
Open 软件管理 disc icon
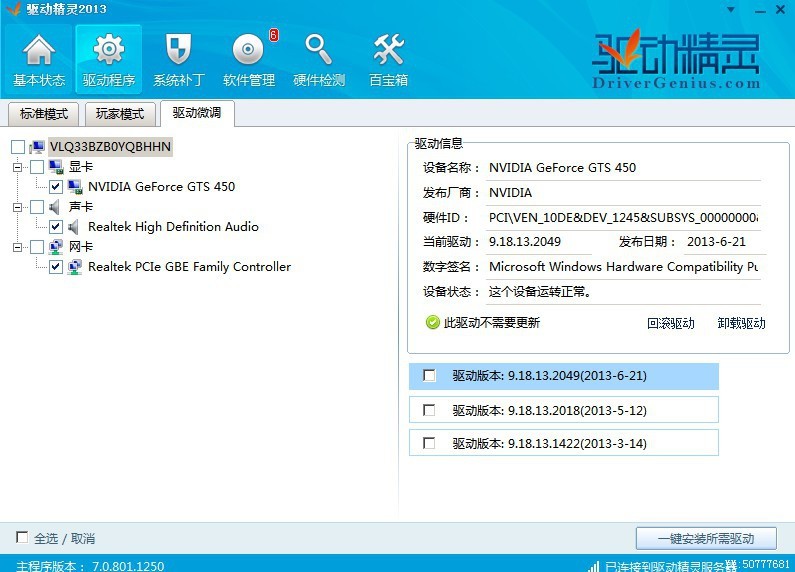coord(248,50)
